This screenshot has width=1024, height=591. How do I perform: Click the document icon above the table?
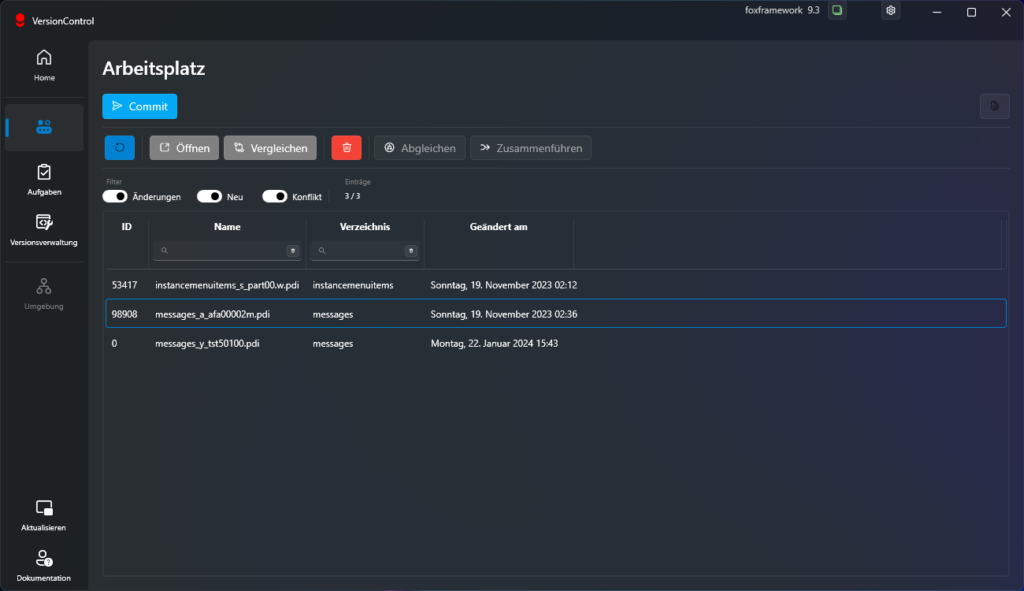click(x=994, y=106)
